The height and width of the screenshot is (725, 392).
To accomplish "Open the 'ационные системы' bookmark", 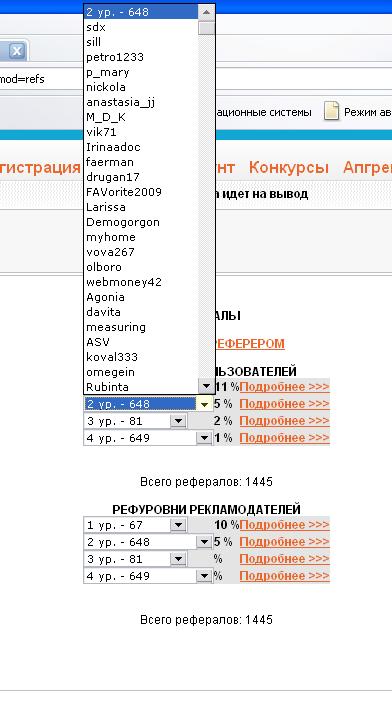I will (x=263, y=112).
